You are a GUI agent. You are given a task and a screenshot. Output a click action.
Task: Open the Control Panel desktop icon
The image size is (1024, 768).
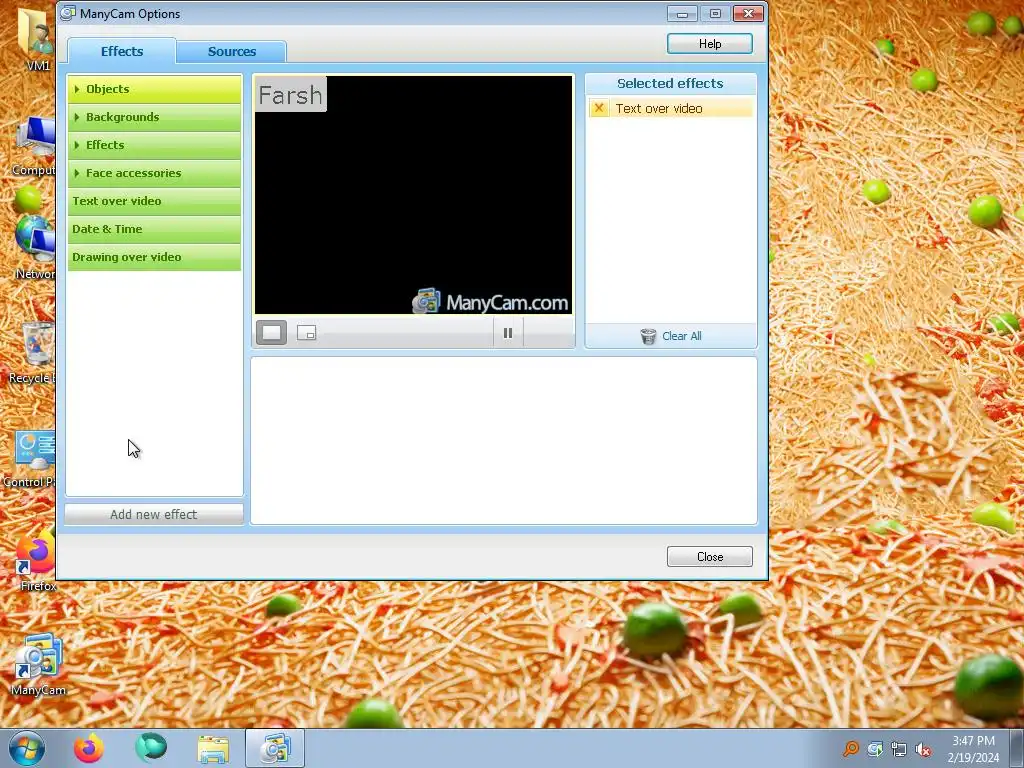[x=30, y=458]
